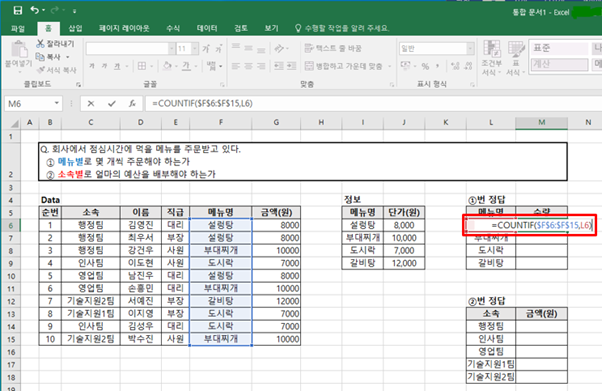
Task: Open Insert Function fx dialog
Action: pyautogui.click(x=132, y=103)
